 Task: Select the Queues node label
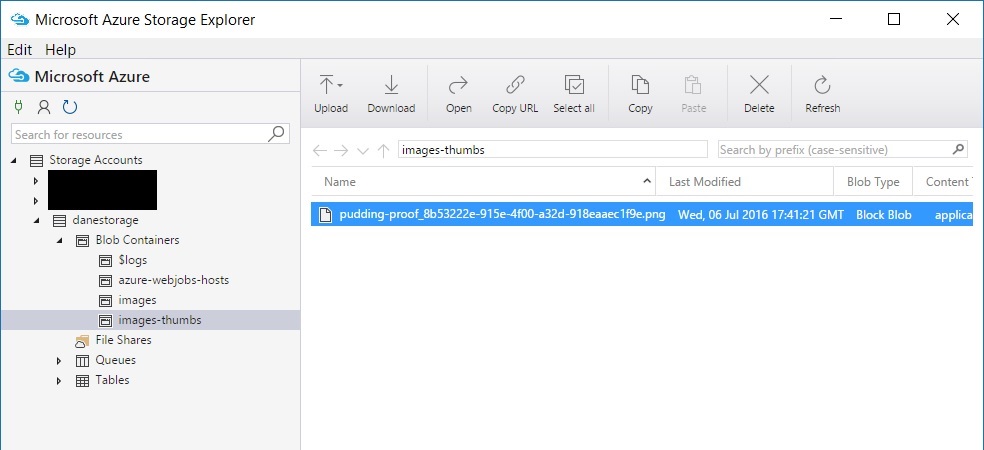(x=115, y=360)
